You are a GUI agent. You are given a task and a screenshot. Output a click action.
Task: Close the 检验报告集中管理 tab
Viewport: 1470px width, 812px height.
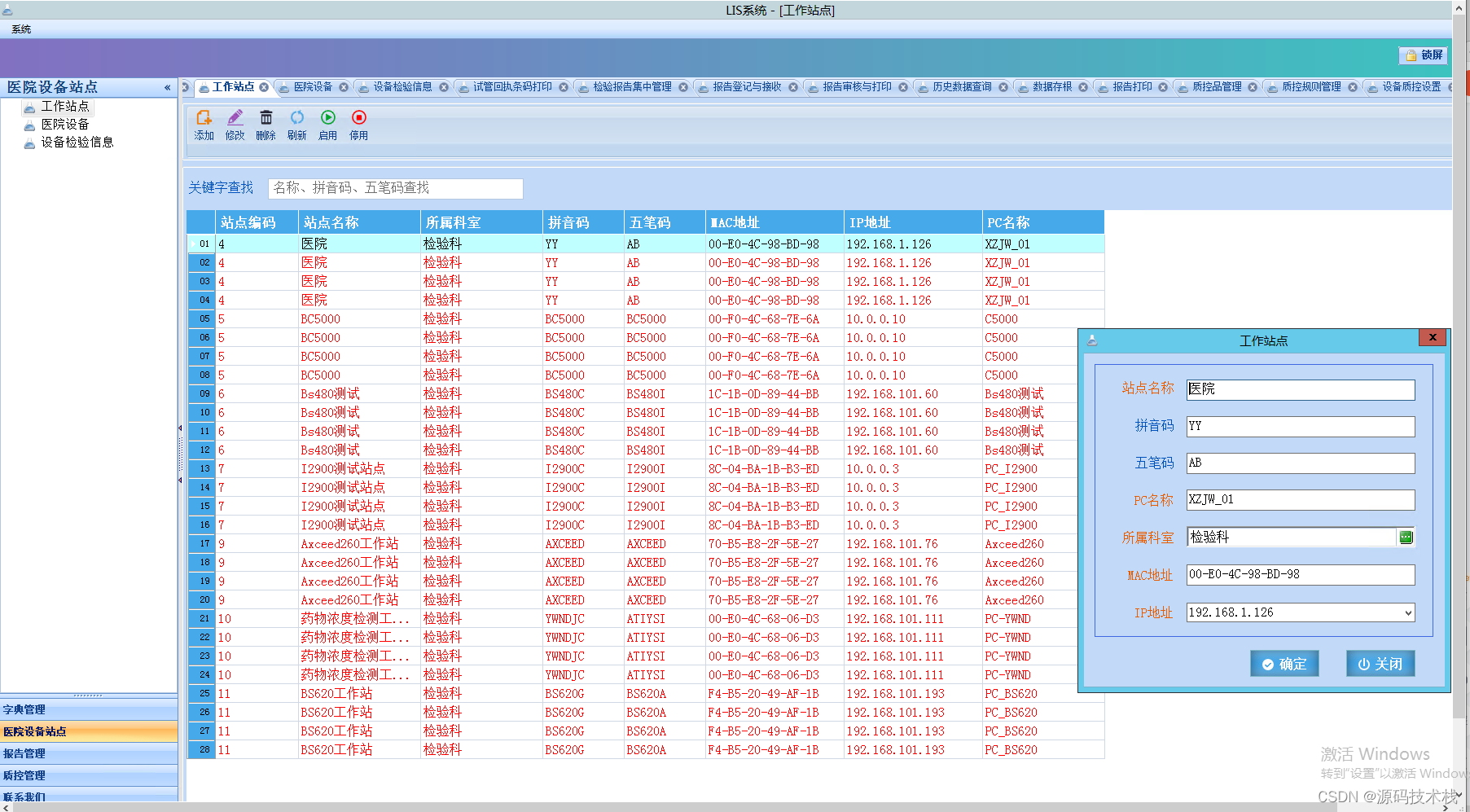[683, 87]
